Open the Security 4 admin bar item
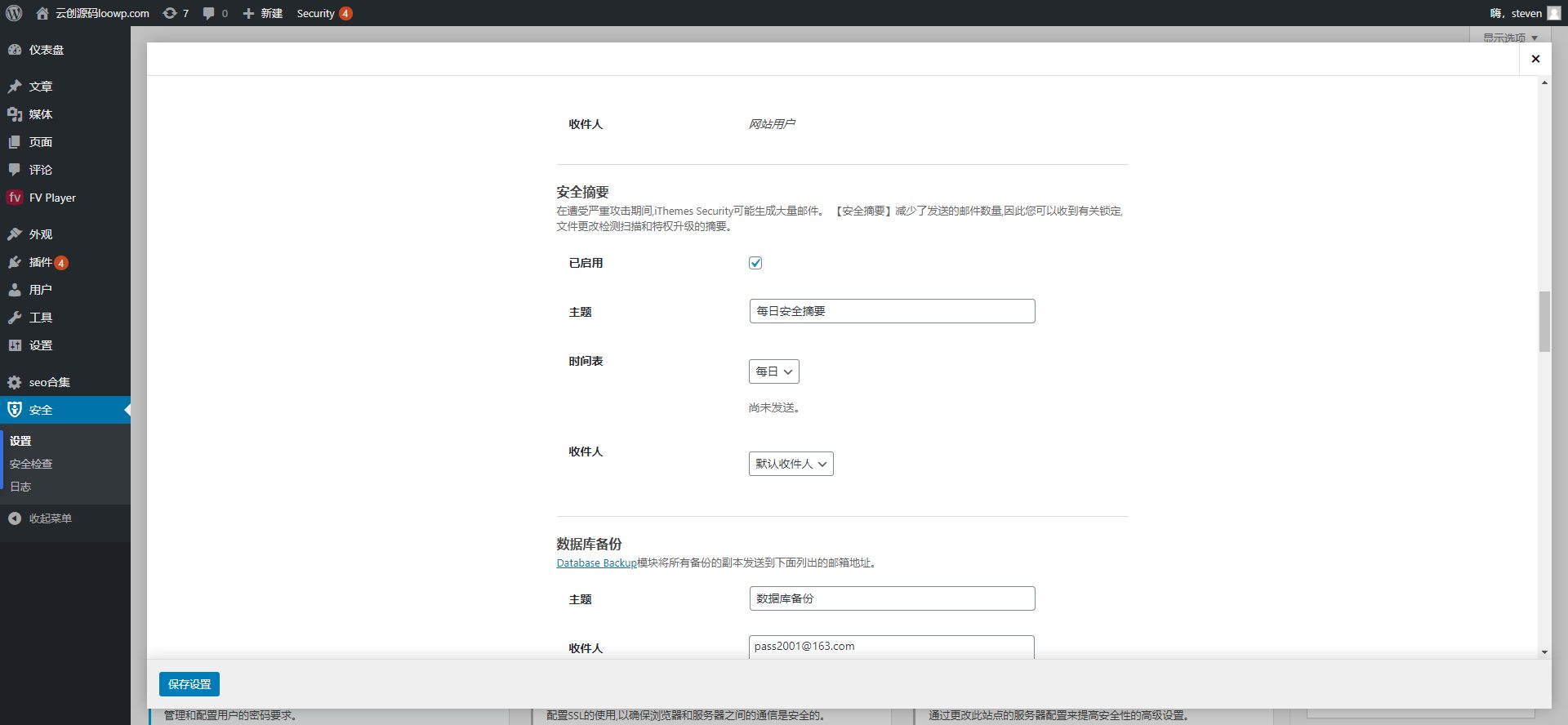The width and height of the screenshot is (1568, 725). (x=324, y=13)
